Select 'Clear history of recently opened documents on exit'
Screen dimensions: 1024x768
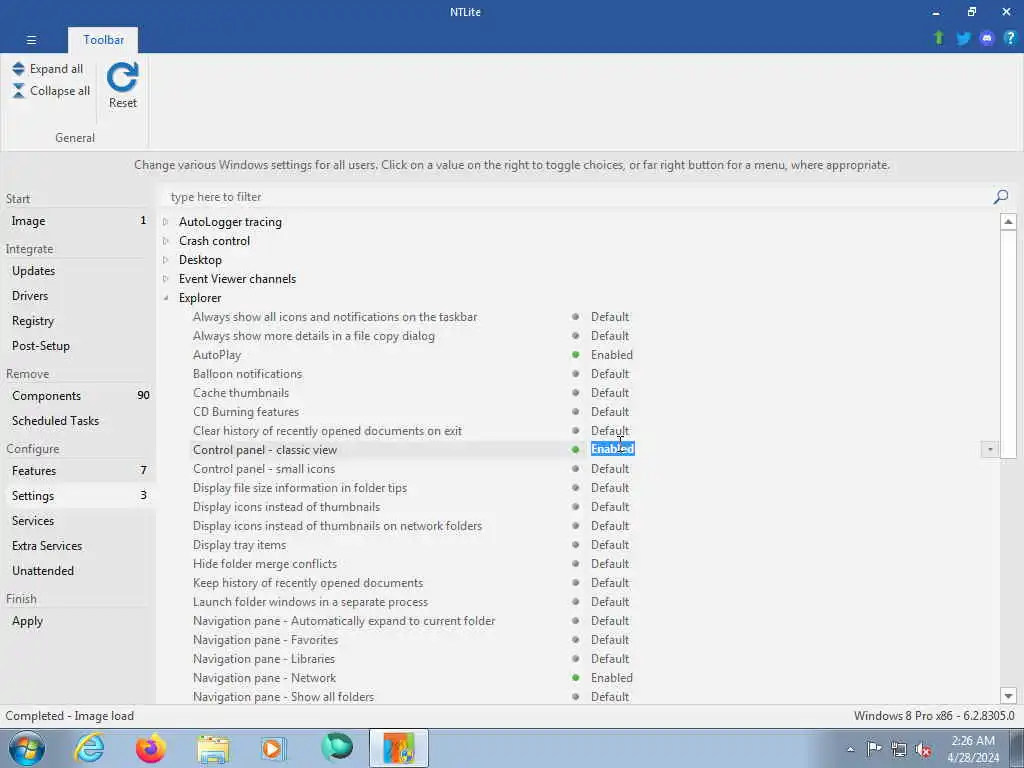click(x=327, y=431)
